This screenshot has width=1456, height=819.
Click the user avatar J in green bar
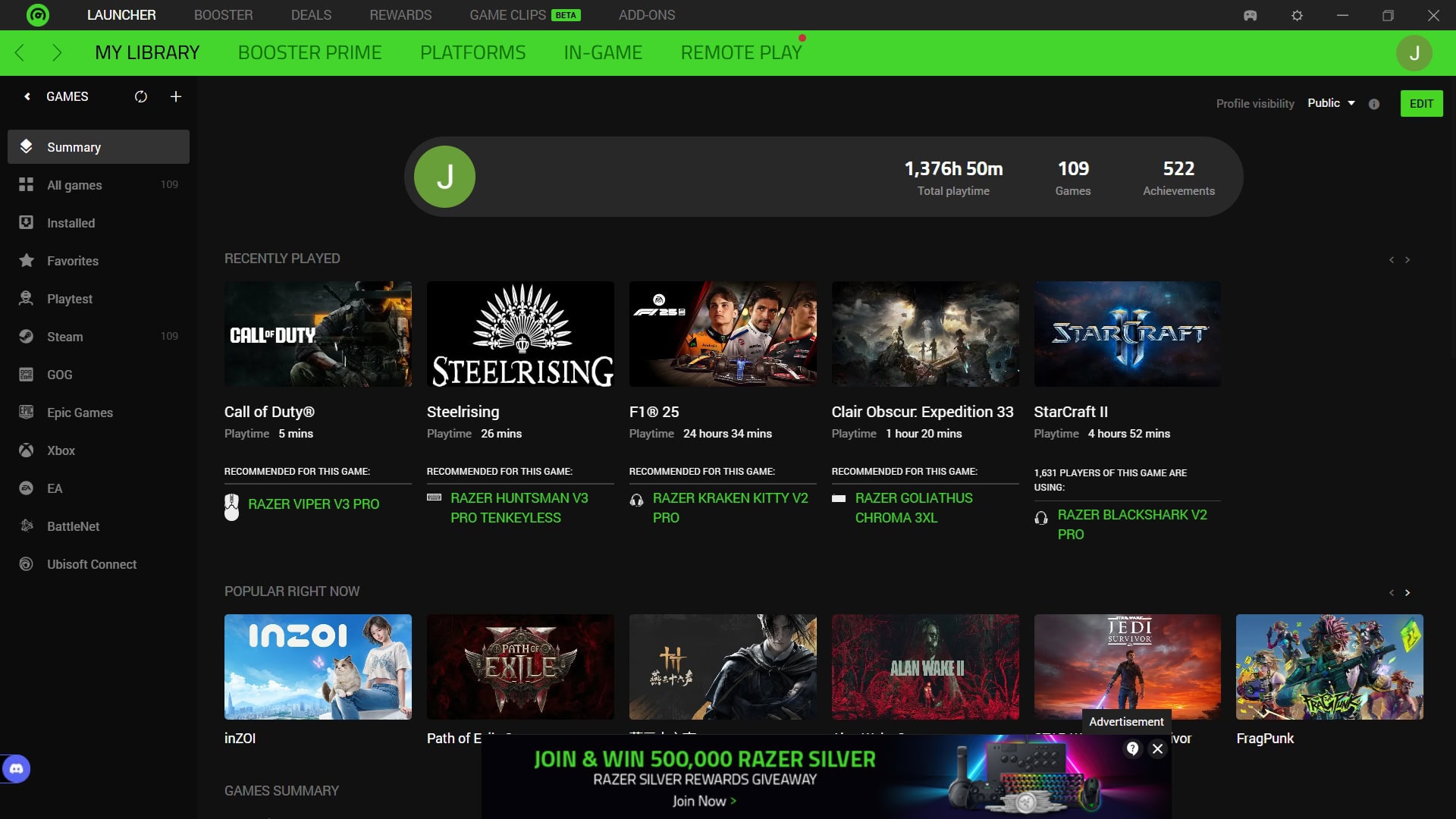tap(1414, 53)
